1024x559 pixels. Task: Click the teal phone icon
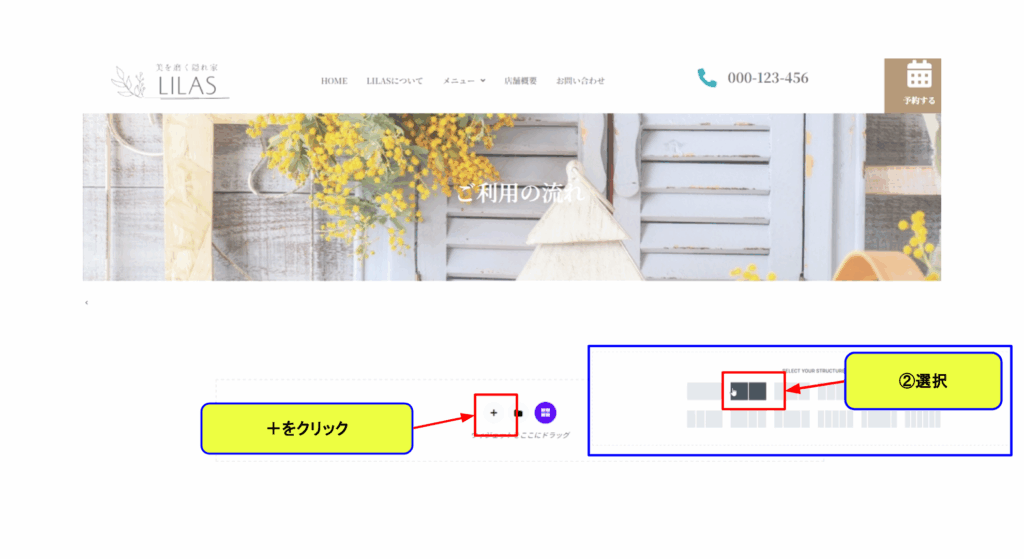point(707,78)
